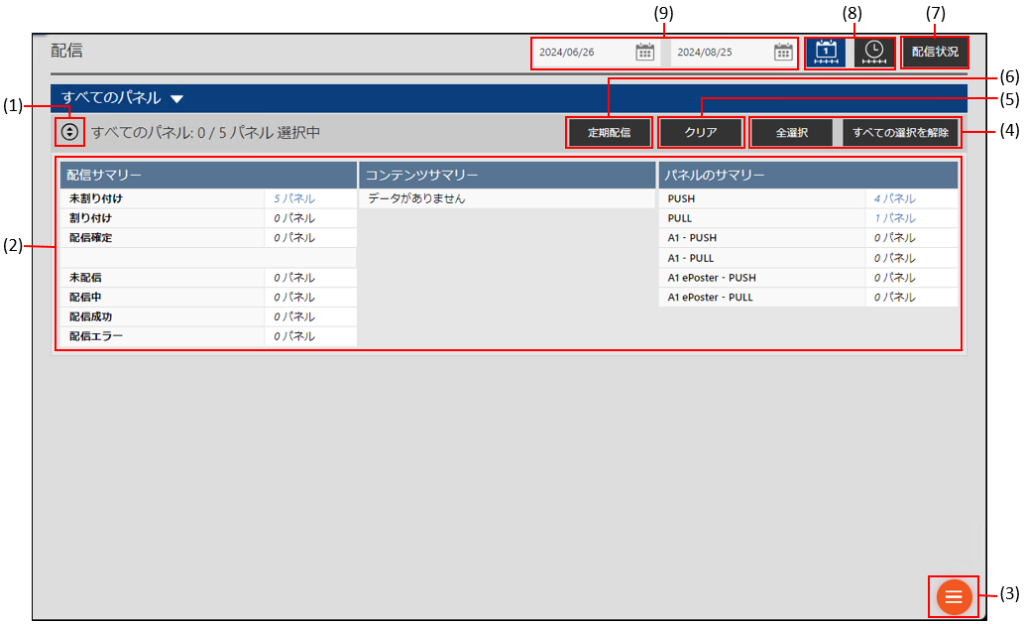Click the start date field 2024/06/26
The height and width of the screenshot is (624, 1024).
[x=582, y=52]
